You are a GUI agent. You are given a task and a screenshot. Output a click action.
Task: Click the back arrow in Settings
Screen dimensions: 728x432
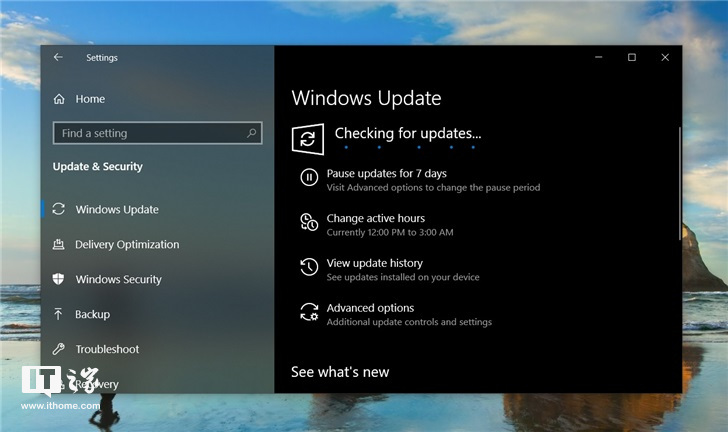58,57
